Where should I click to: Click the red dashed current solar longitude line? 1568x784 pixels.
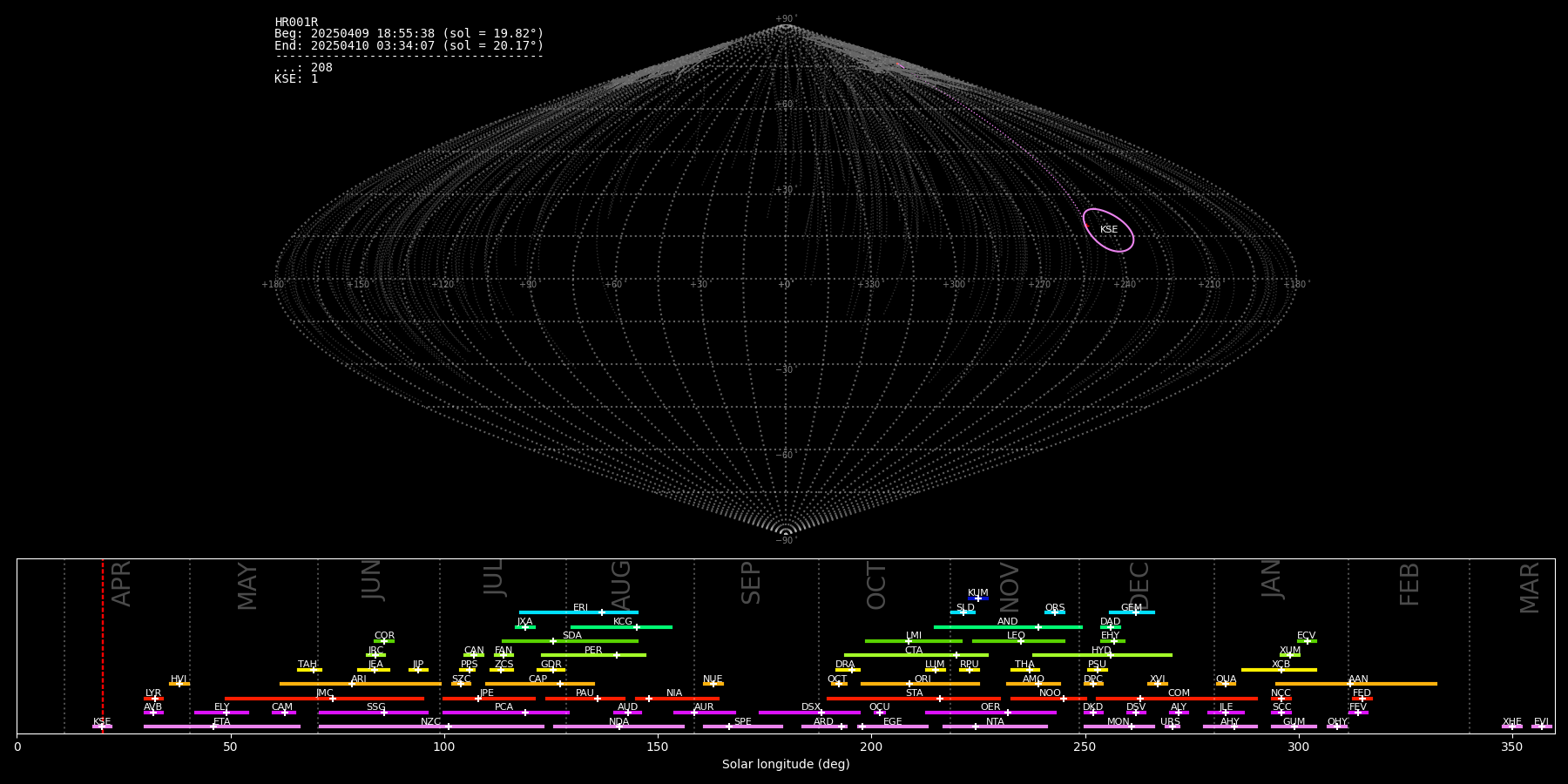103,645
